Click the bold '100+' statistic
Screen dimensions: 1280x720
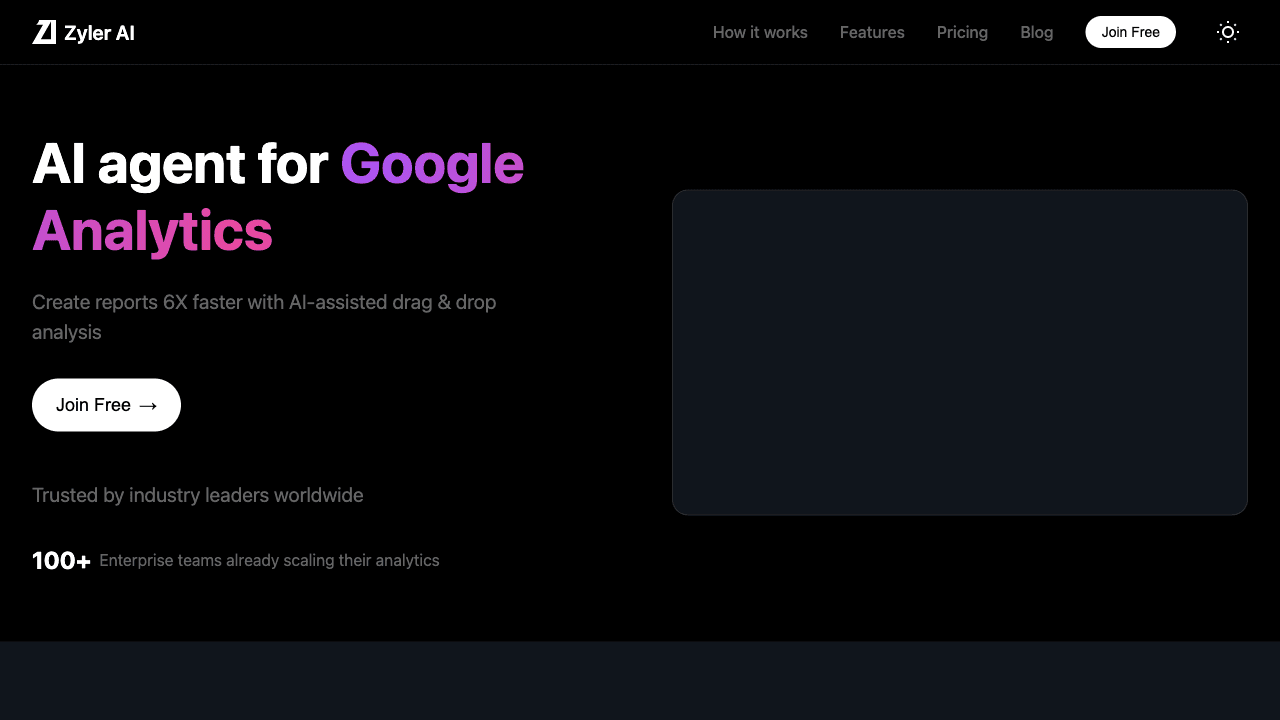(x=61, y=561)
